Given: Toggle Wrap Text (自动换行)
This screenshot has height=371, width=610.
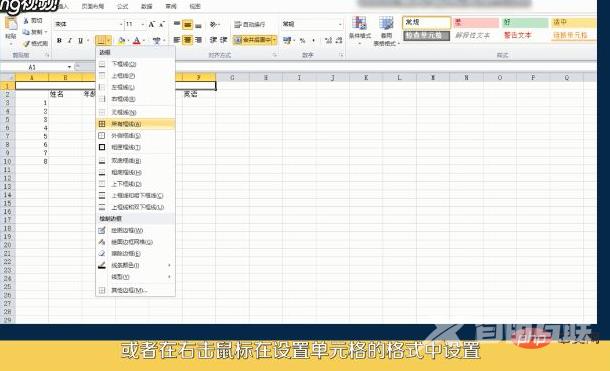Looking at the screenshot, I should (x=250, y=24).
